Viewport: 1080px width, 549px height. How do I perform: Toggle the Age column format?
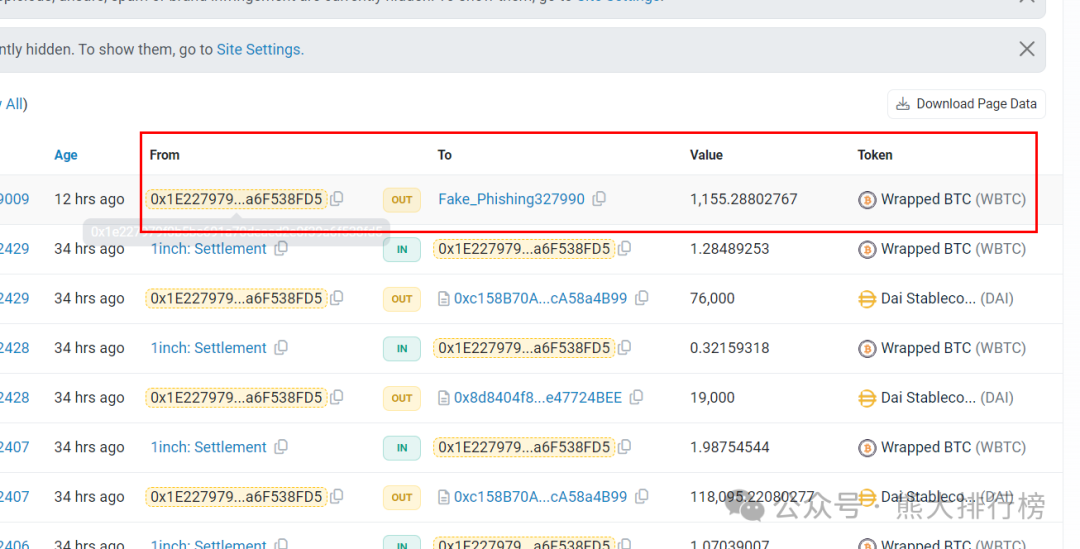(x=66, y=155)
